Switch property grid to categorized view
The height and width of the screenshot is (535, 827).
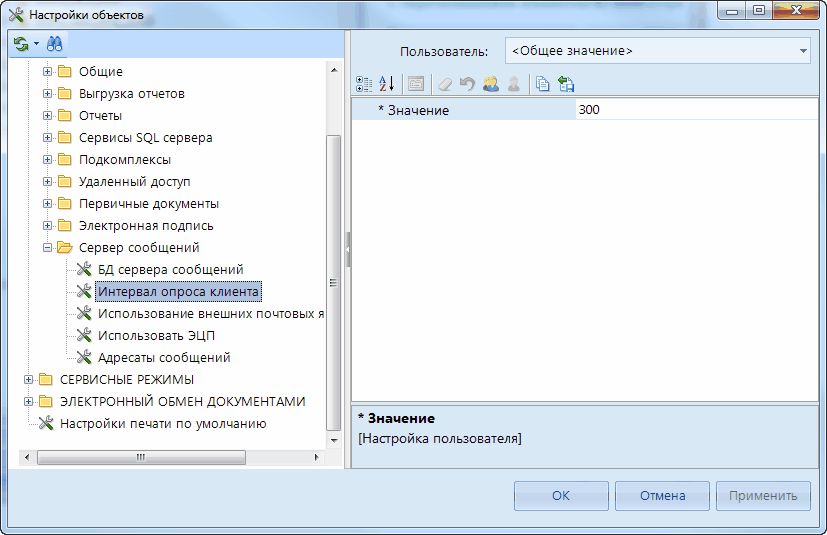click(364, 84)
